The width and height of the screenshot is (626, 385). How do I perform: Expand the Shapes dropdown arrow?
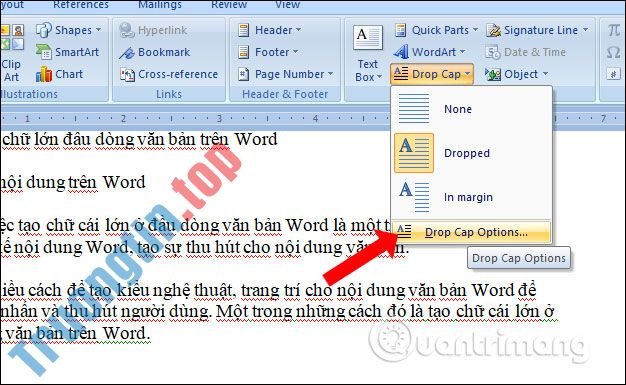pyautogui.click(x=99, y=30)
